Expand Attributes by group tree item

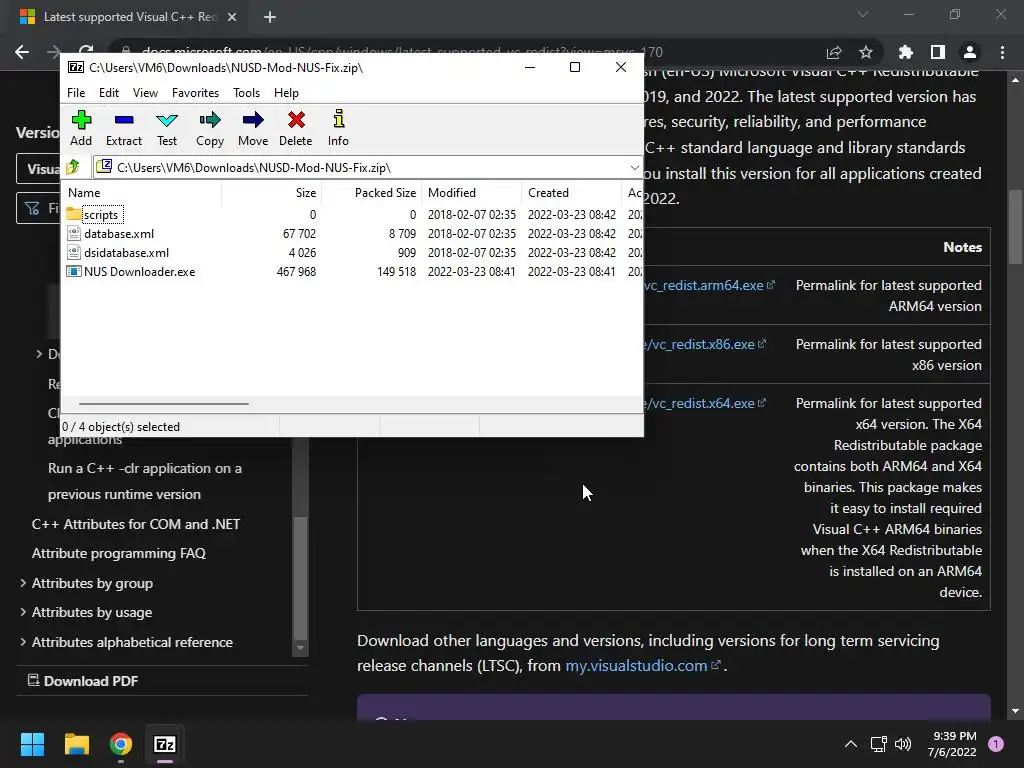[x=23, y=583]
